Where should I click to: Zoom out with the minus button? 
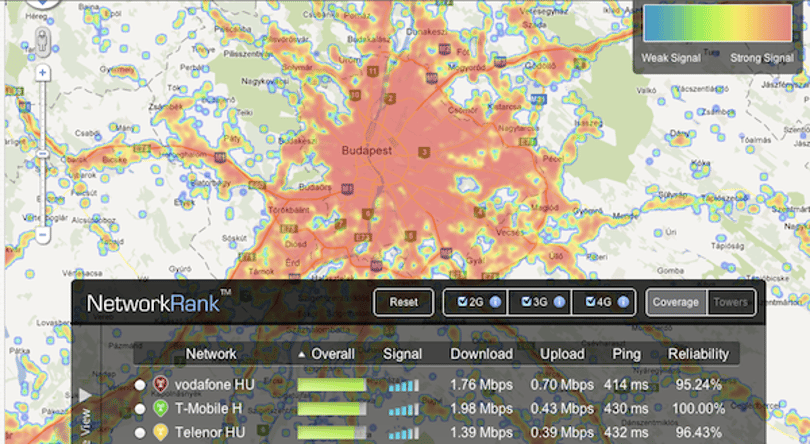(x=42, y=234)
